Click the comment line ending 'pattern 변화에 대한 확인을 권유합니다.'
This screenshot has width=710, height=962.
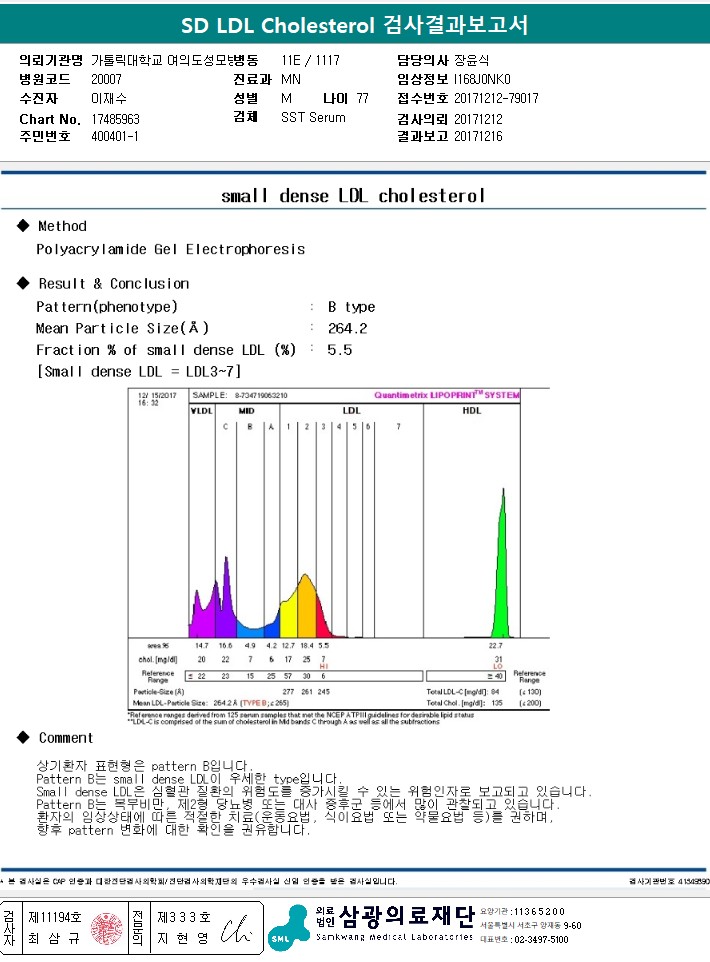tap(173, 829)
